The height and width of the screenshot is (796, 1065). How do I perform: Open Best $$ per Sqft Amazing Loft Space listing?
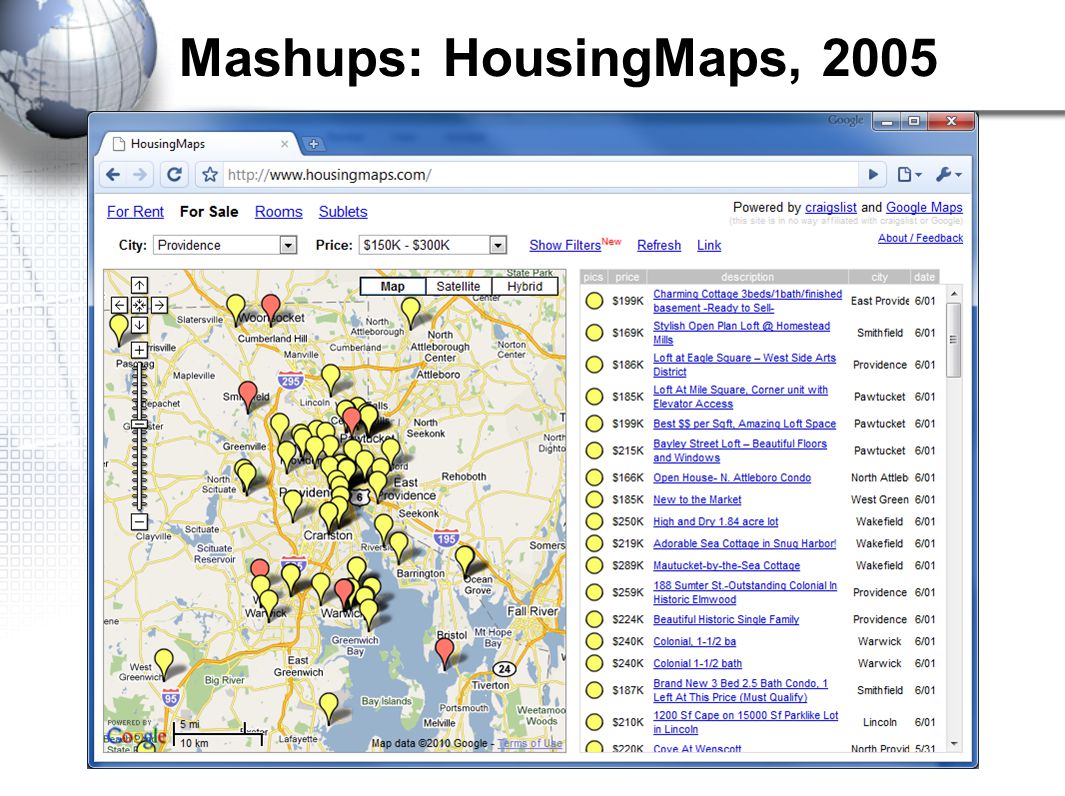pyautogui.click(x=744, y=423)
